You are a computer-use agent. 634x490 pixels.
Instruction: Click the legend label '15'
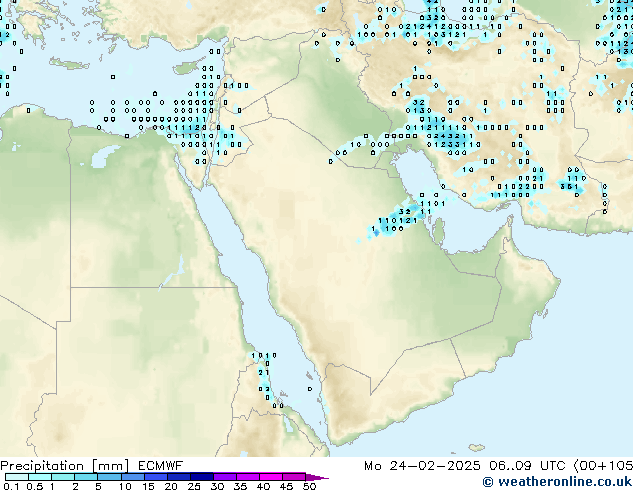point(148,486)
